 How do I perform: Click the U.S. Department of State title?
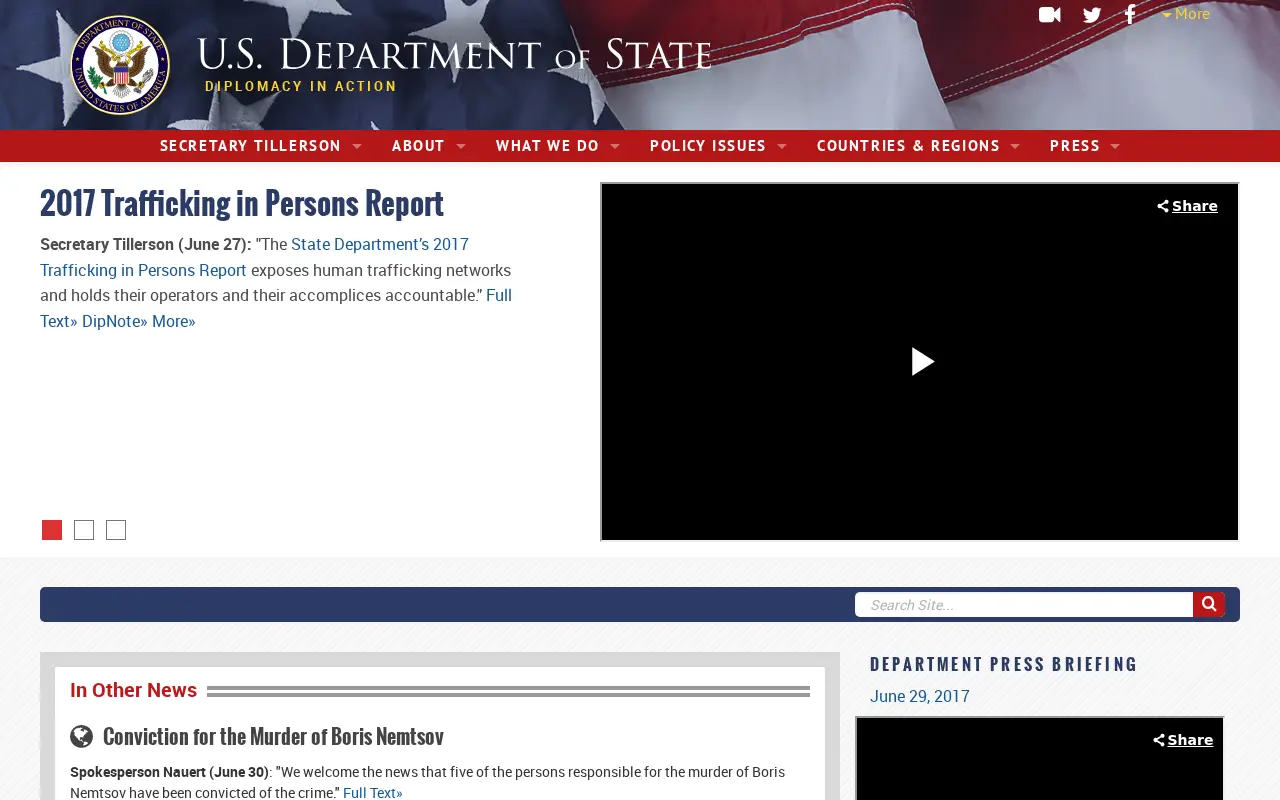point(454,55)
